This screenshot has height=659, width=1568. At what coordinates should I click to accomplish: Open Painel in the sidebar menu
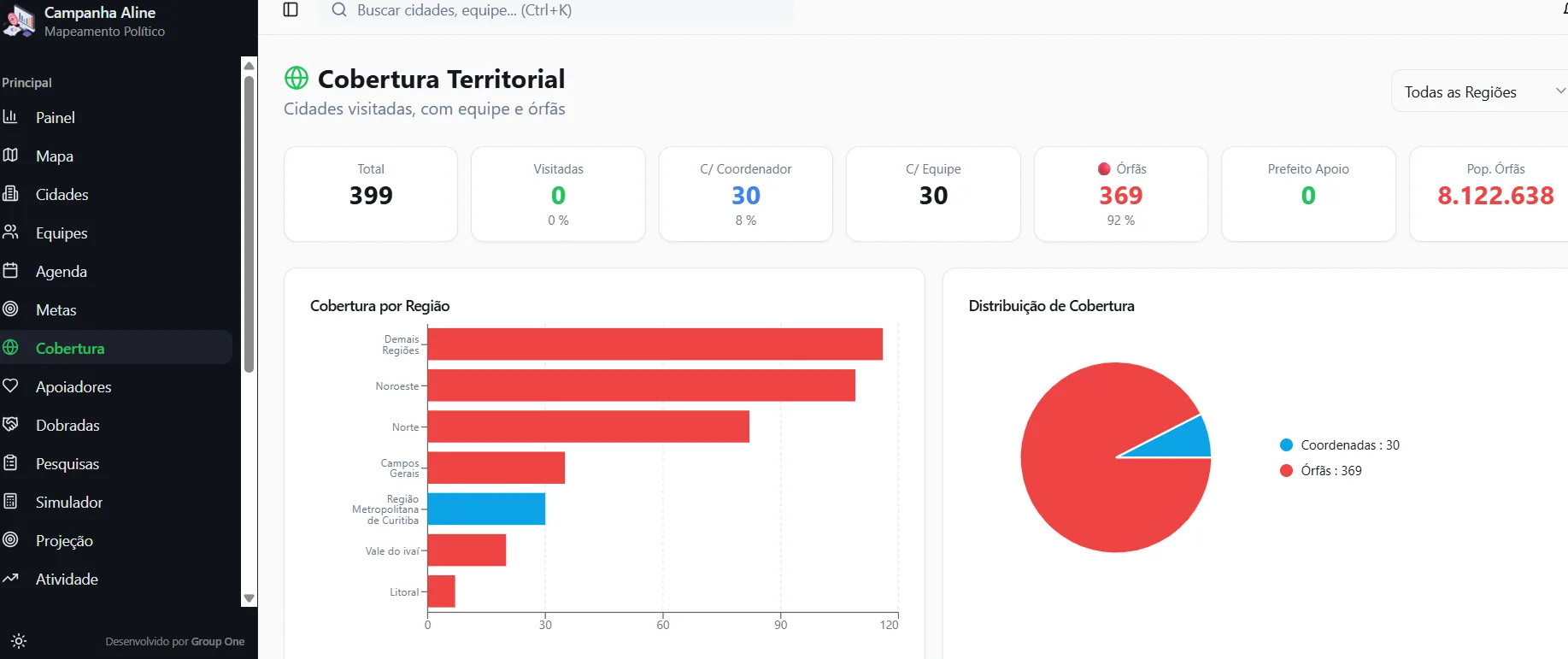click(116, 117)
